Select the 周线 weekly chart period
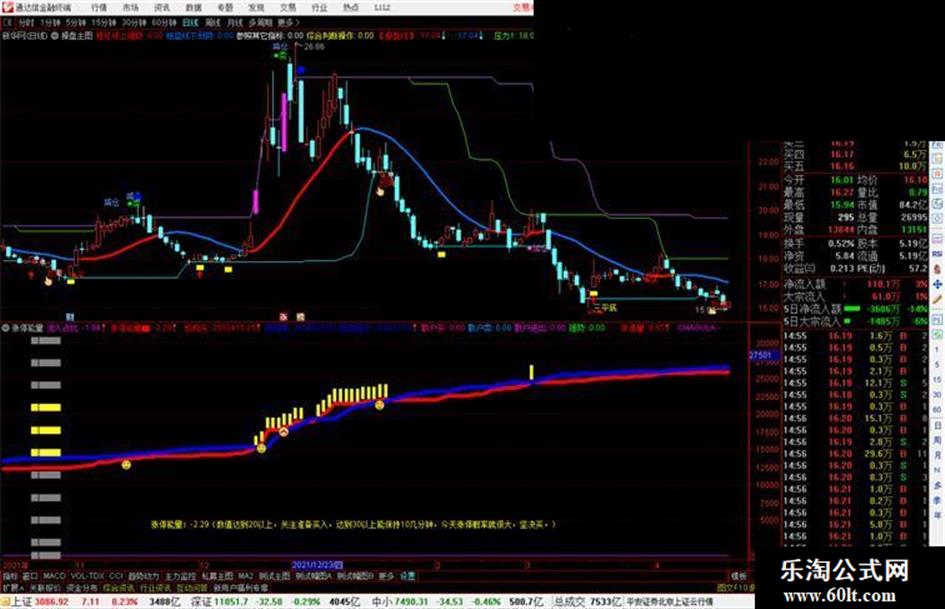The width and height of the screenshot is (945, 609). point(213,22)
